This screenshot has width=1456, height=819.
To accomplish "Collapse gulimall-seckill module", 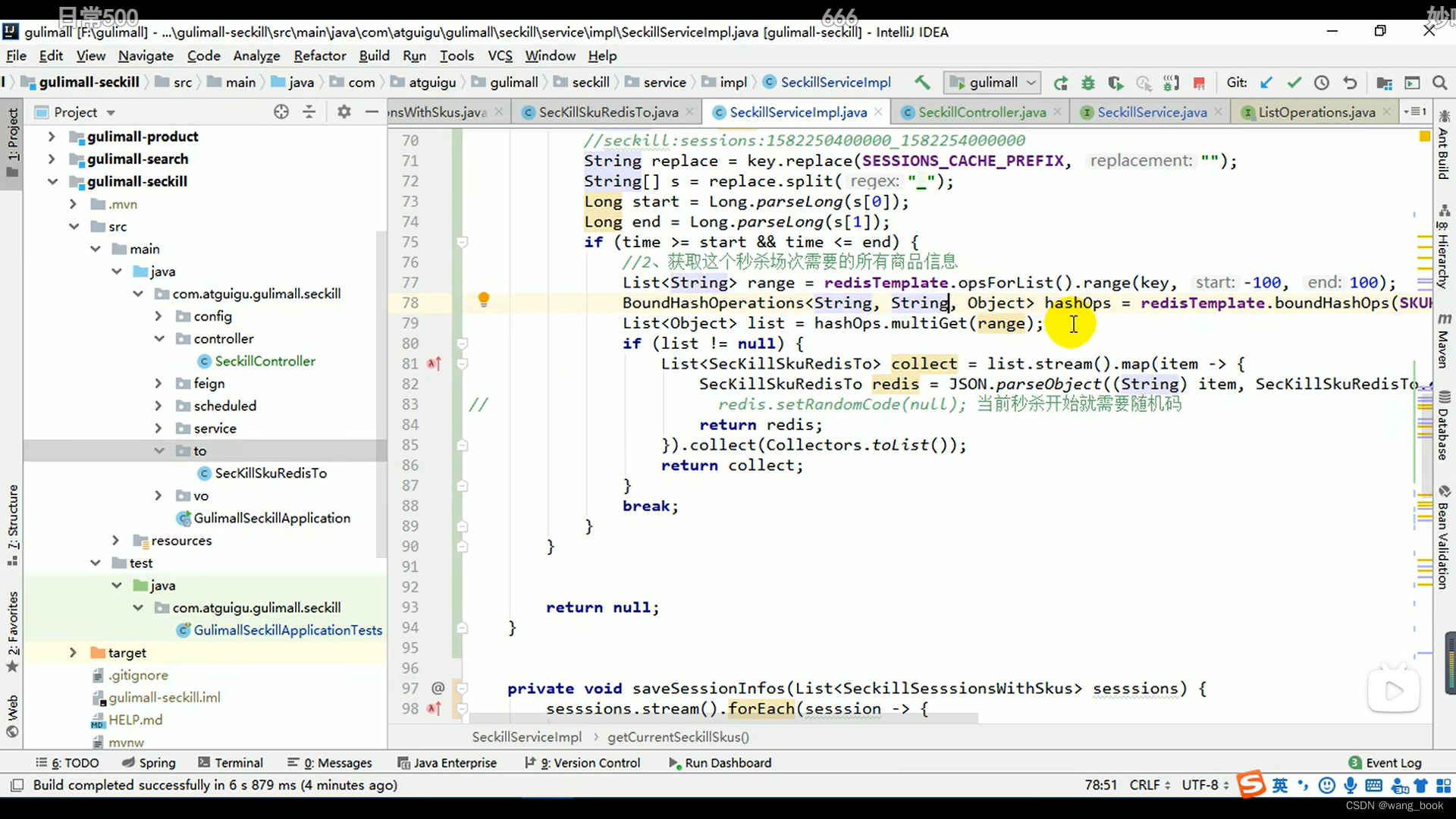I will point(52,181).
